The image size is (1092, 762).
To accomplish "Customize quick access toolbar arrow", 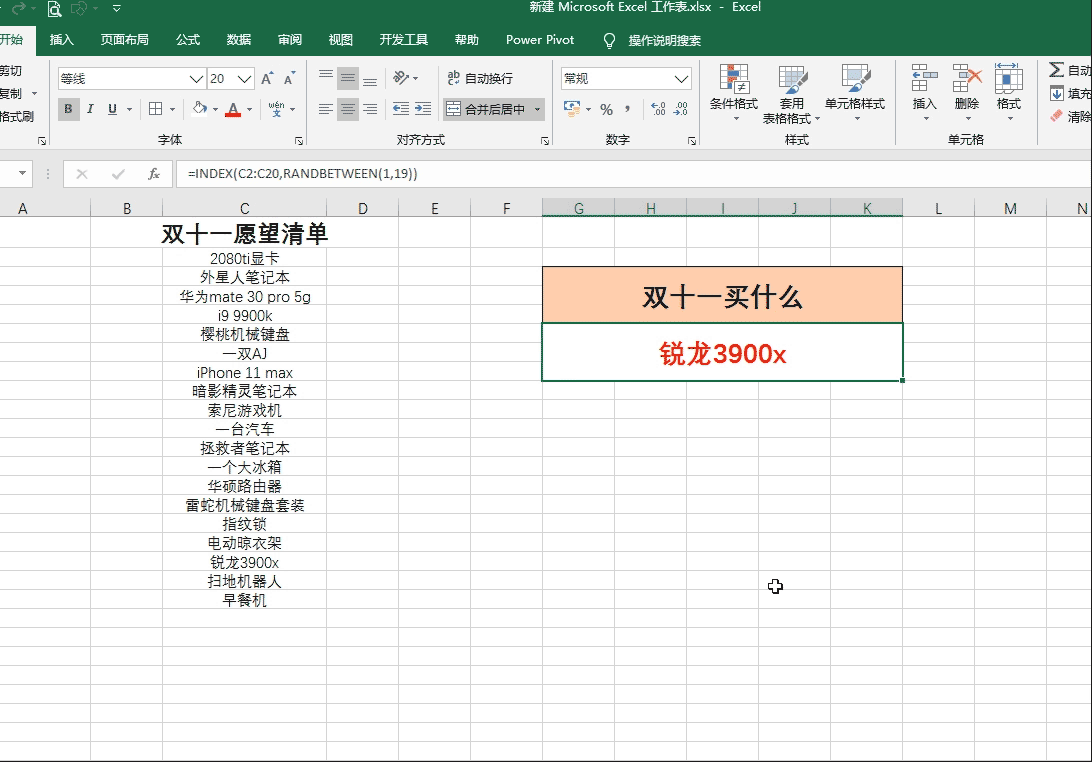I will pyautogui.click(x=116, y=8).
